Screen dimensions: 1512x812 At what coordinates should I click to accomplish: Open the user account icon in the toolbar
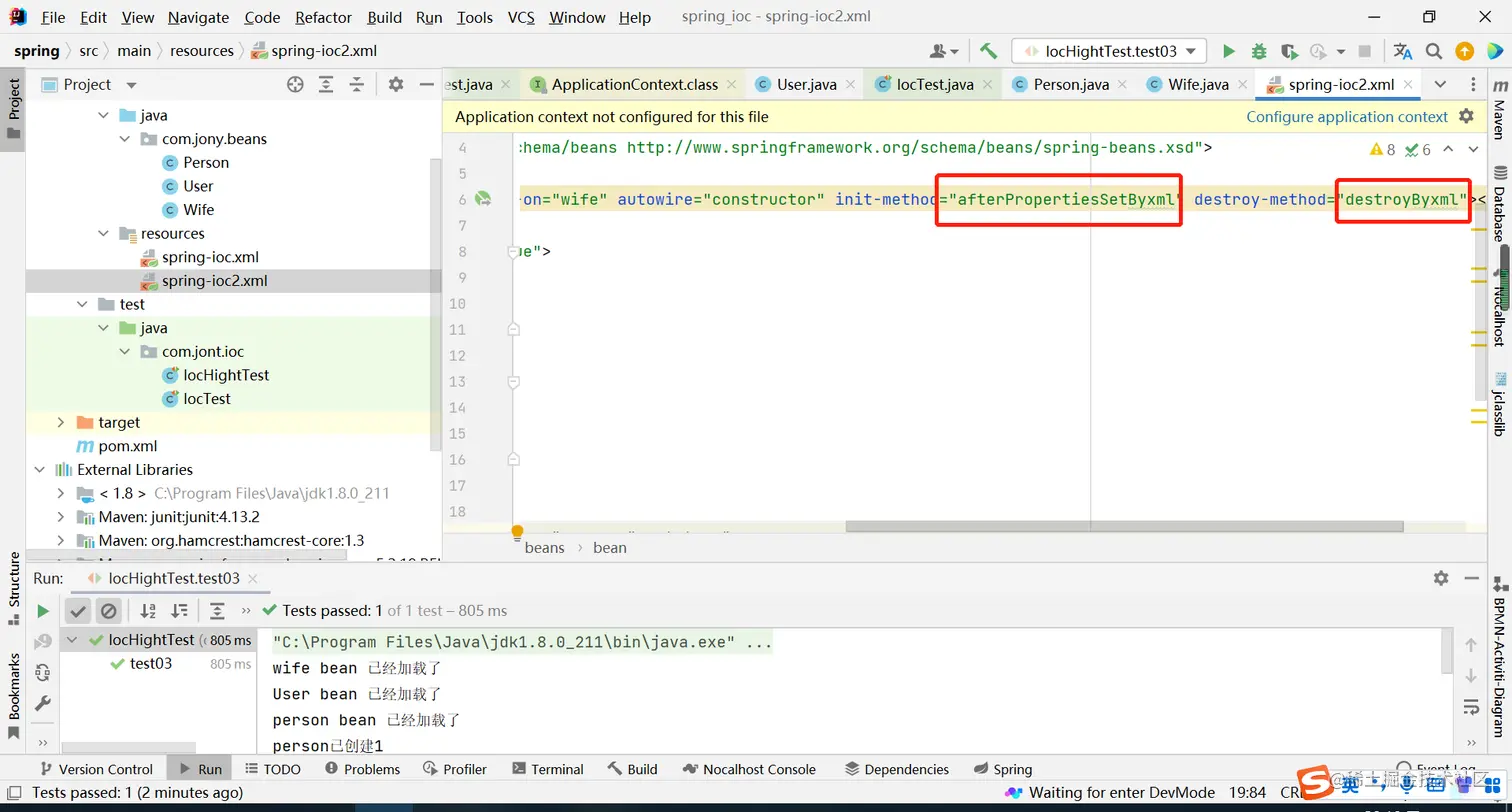point(944,51)
